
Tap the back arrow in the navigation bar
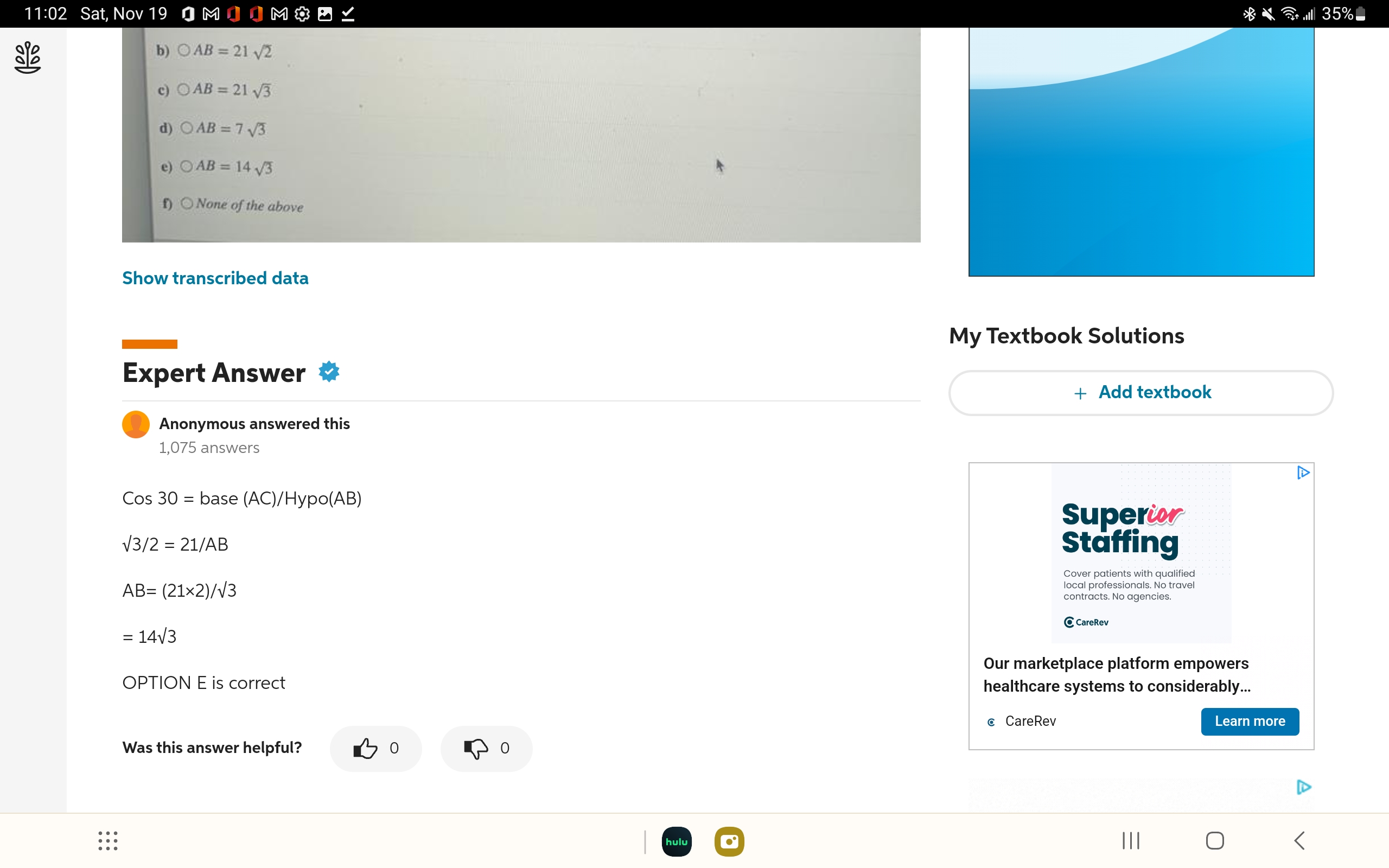(1301, 841)
